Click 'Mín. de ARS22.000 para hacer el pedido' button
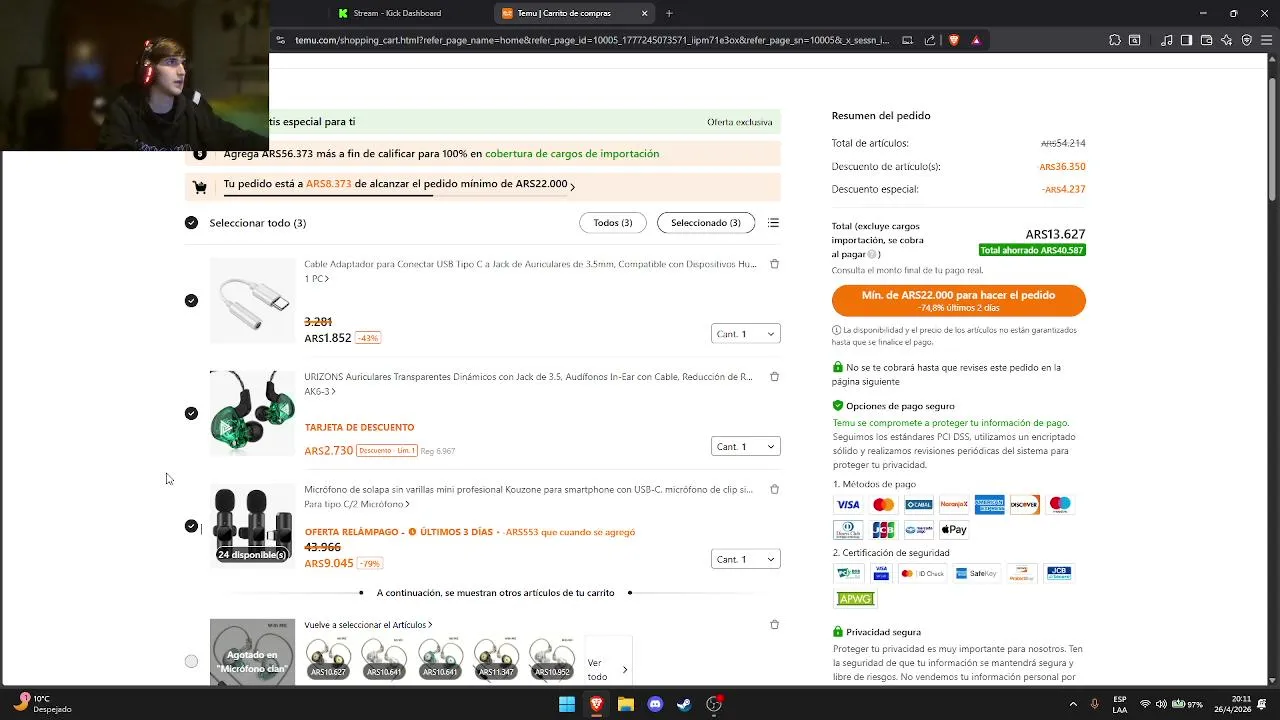 pos(959,301)
